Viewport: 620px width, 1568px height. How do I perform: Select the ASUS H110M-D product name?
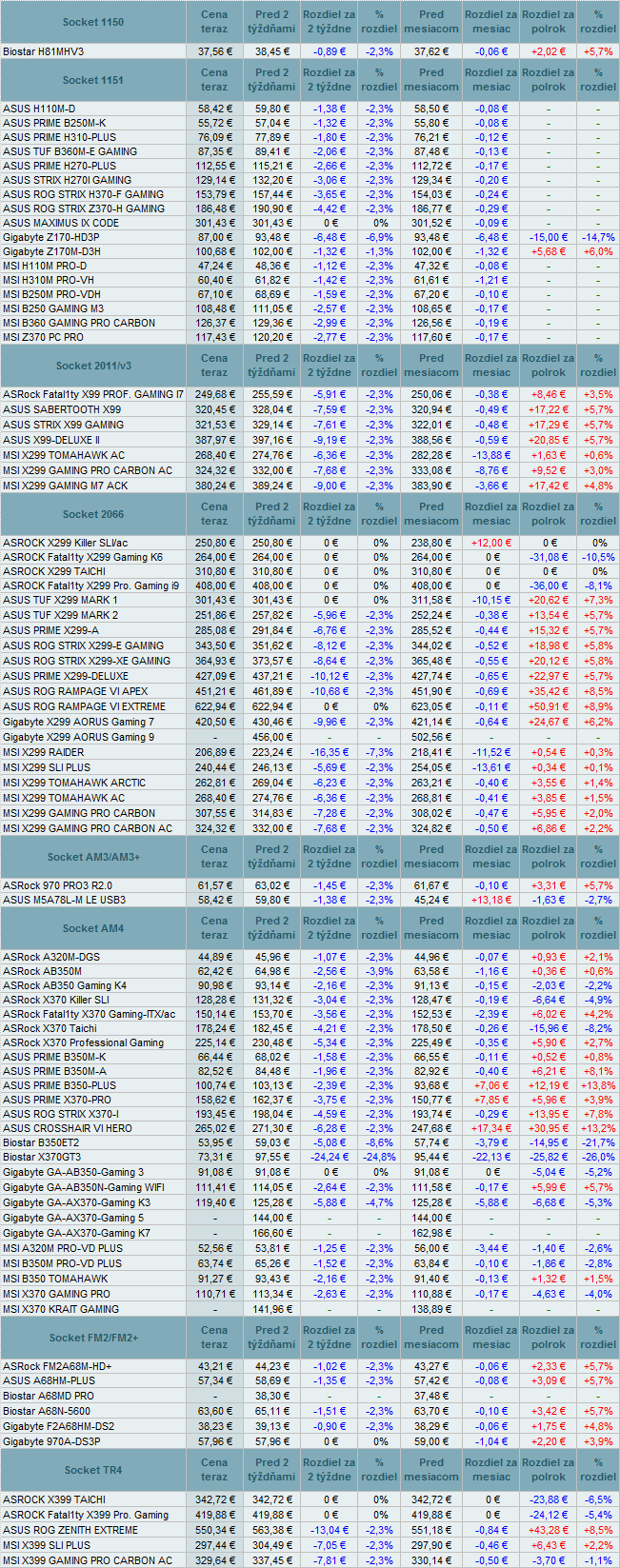(x=39, y=109)
